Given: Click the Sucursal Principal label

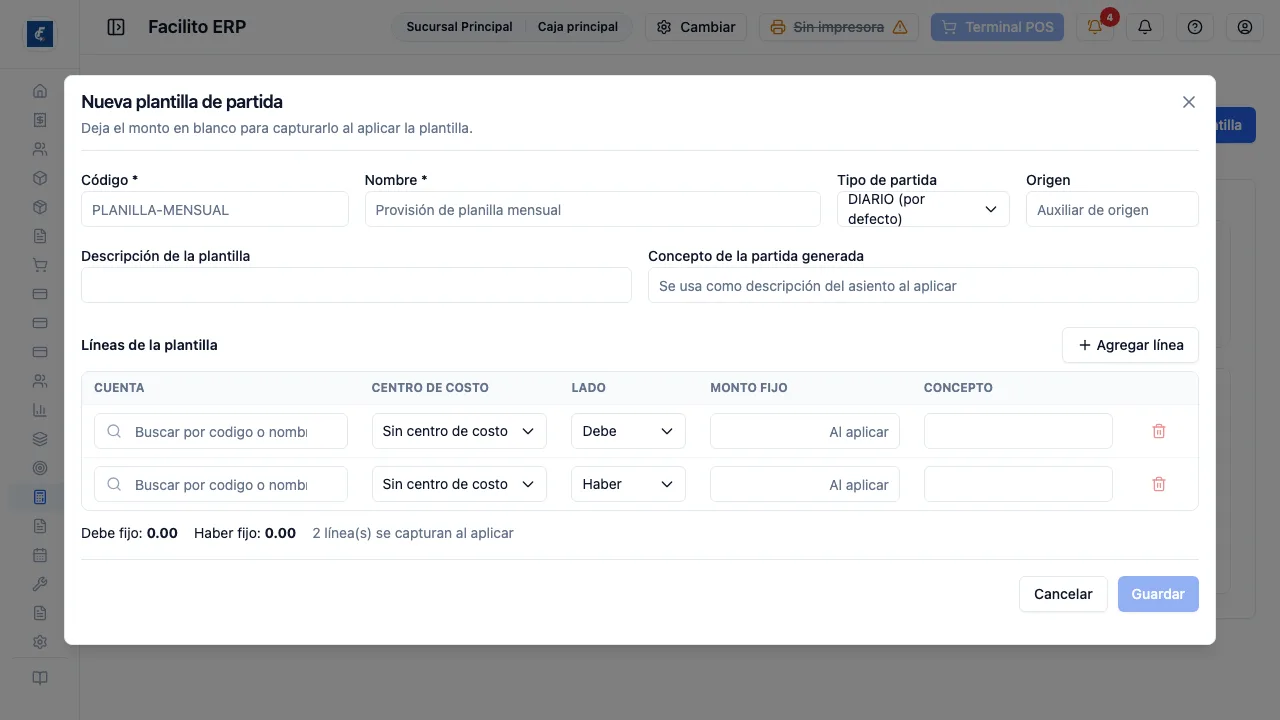Looking at the screenshot, I should tap(459, 27).
